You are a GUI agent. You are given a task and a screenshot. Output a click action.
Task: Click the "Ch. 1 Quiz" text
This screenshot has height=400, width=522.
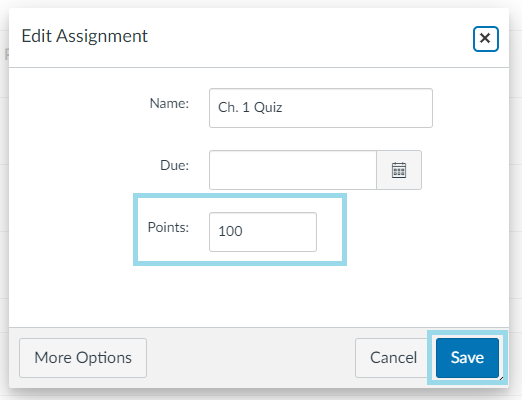point(250,107)
